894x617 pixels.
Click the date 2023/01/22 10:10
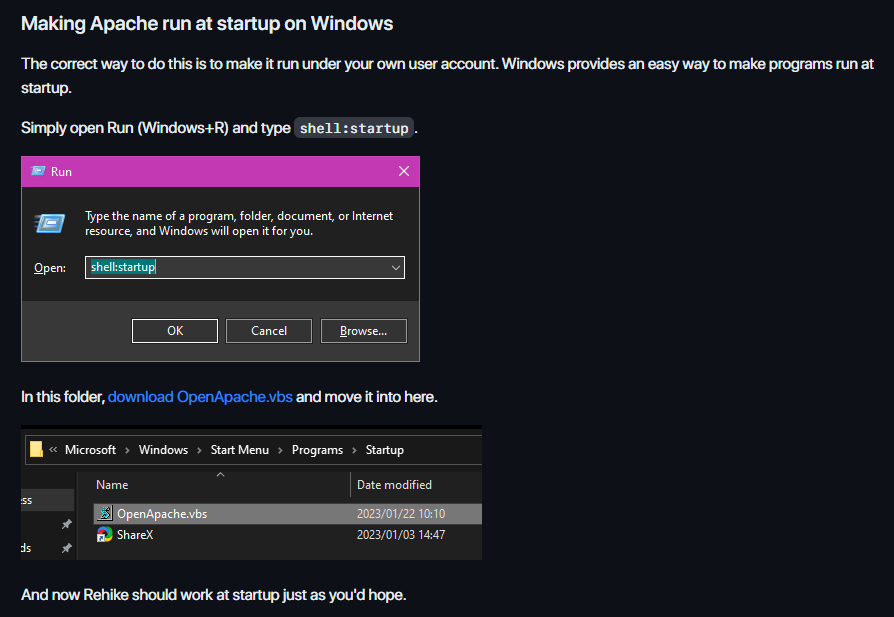401,514
